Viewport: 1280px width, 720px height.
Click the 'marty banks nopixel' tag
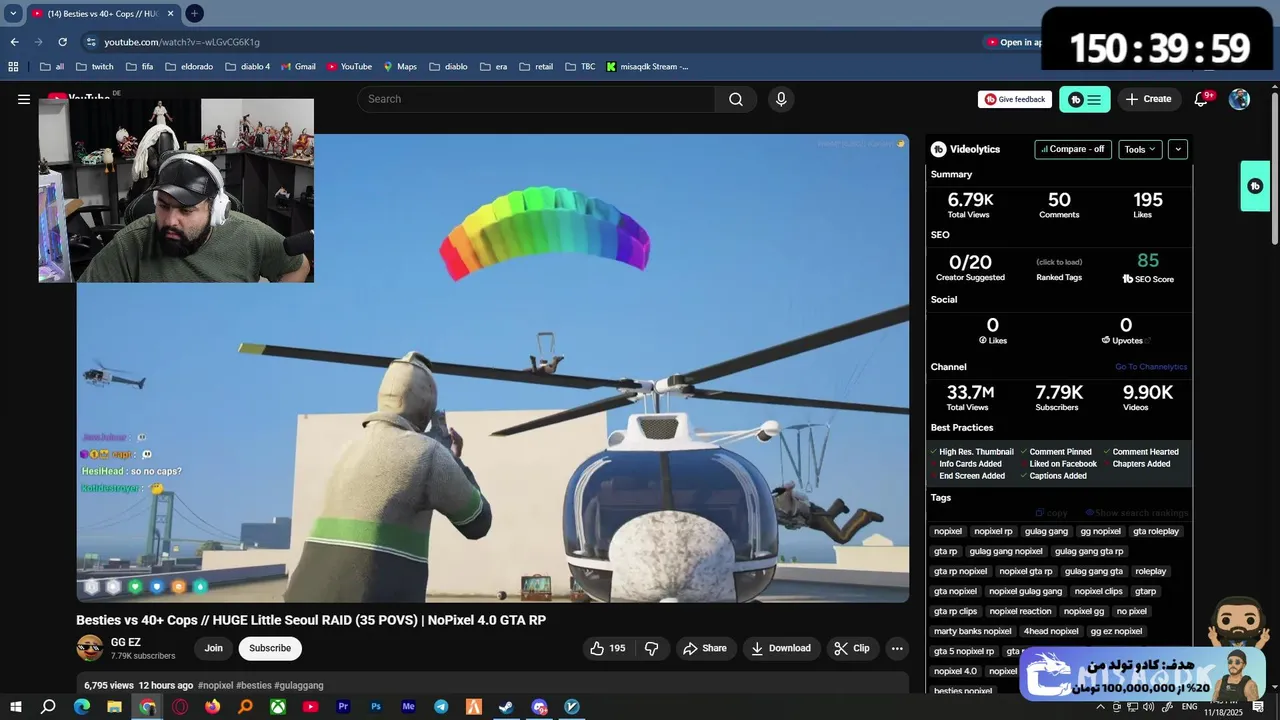(972, 631)
